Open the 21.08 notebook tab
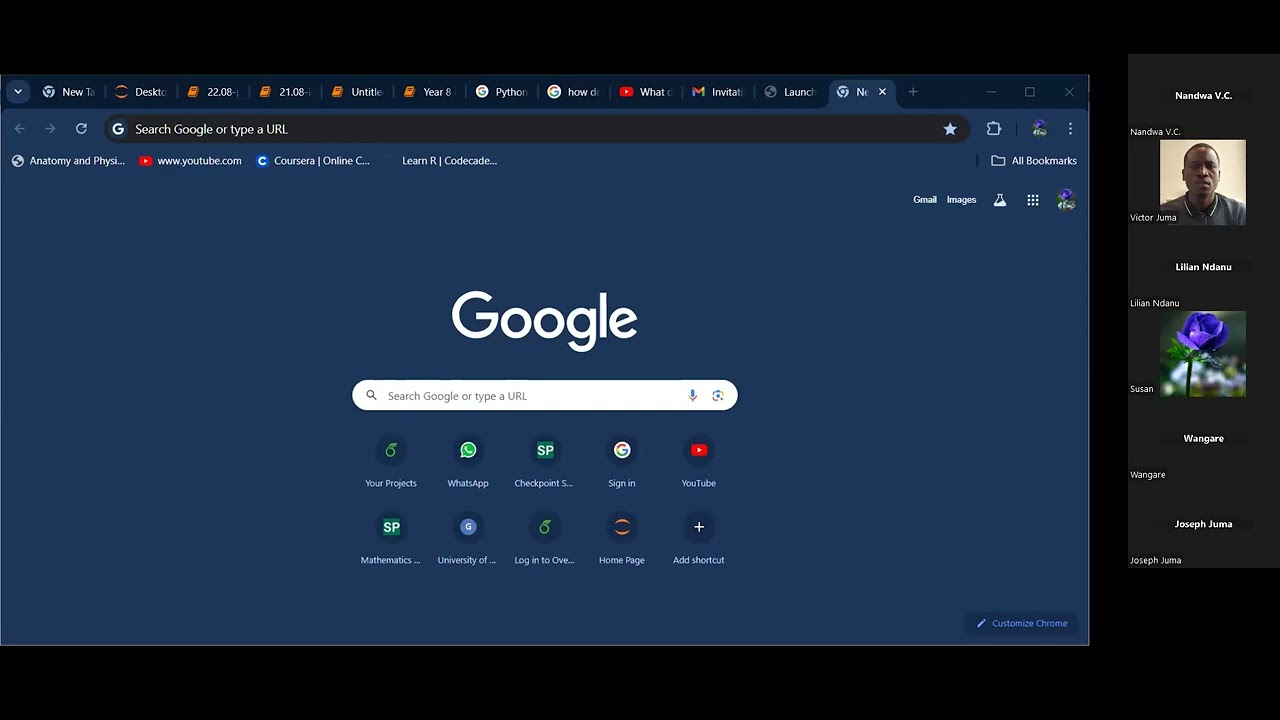The image size is (1280, 720). tap(284, 92)
